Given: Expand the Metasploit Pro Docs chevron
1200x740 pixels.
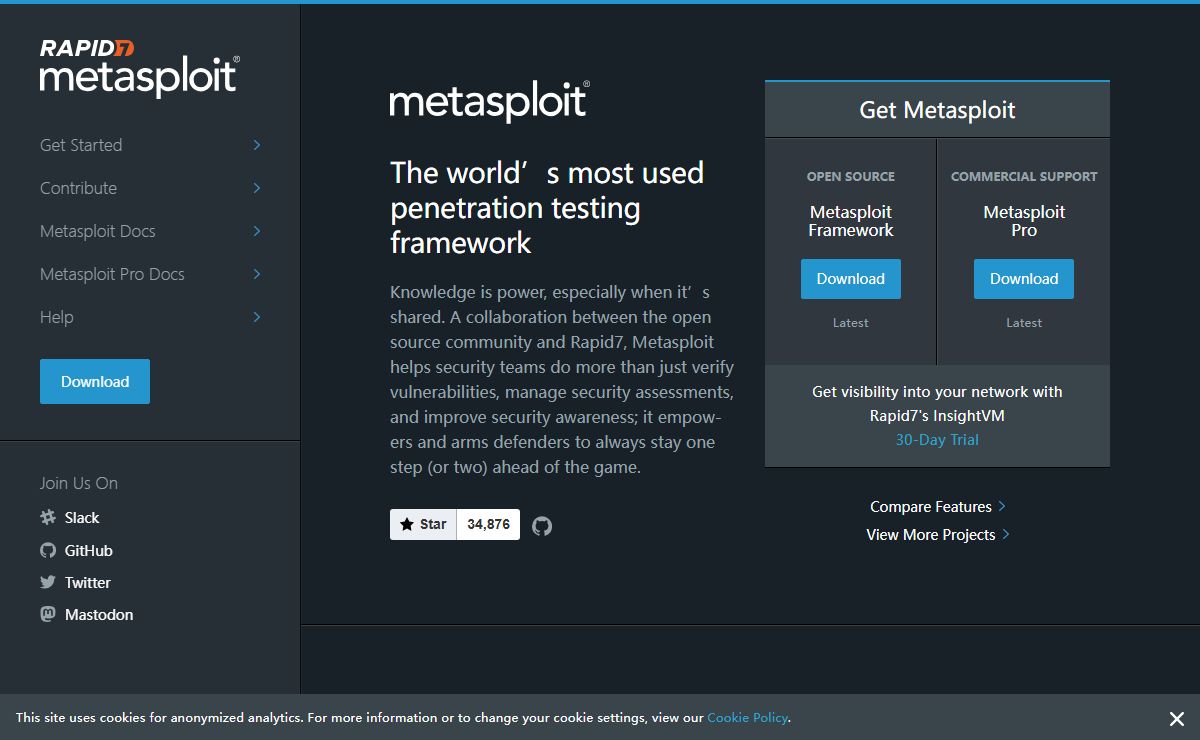Looking at the screenshot, I should click(x=257, y=274).
